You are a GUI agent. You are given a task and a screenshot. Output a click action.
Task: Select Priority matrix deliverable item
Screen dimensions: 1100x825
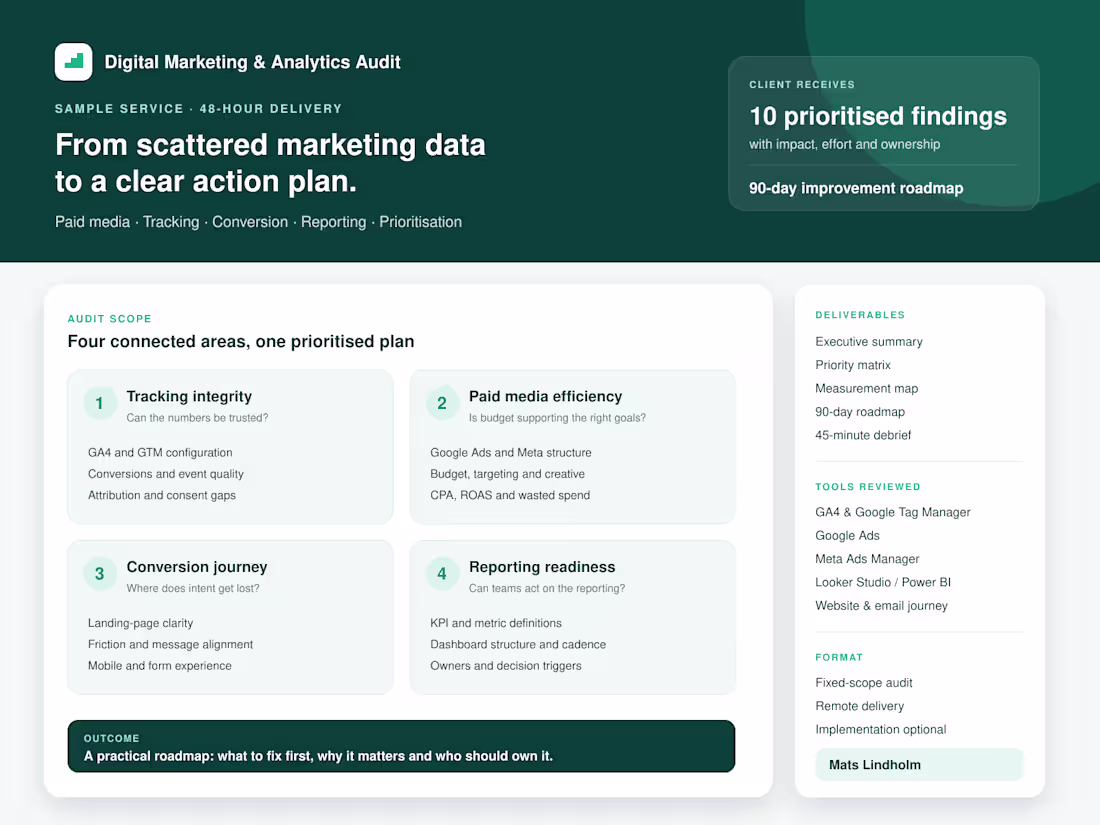(x=852, y=365)
